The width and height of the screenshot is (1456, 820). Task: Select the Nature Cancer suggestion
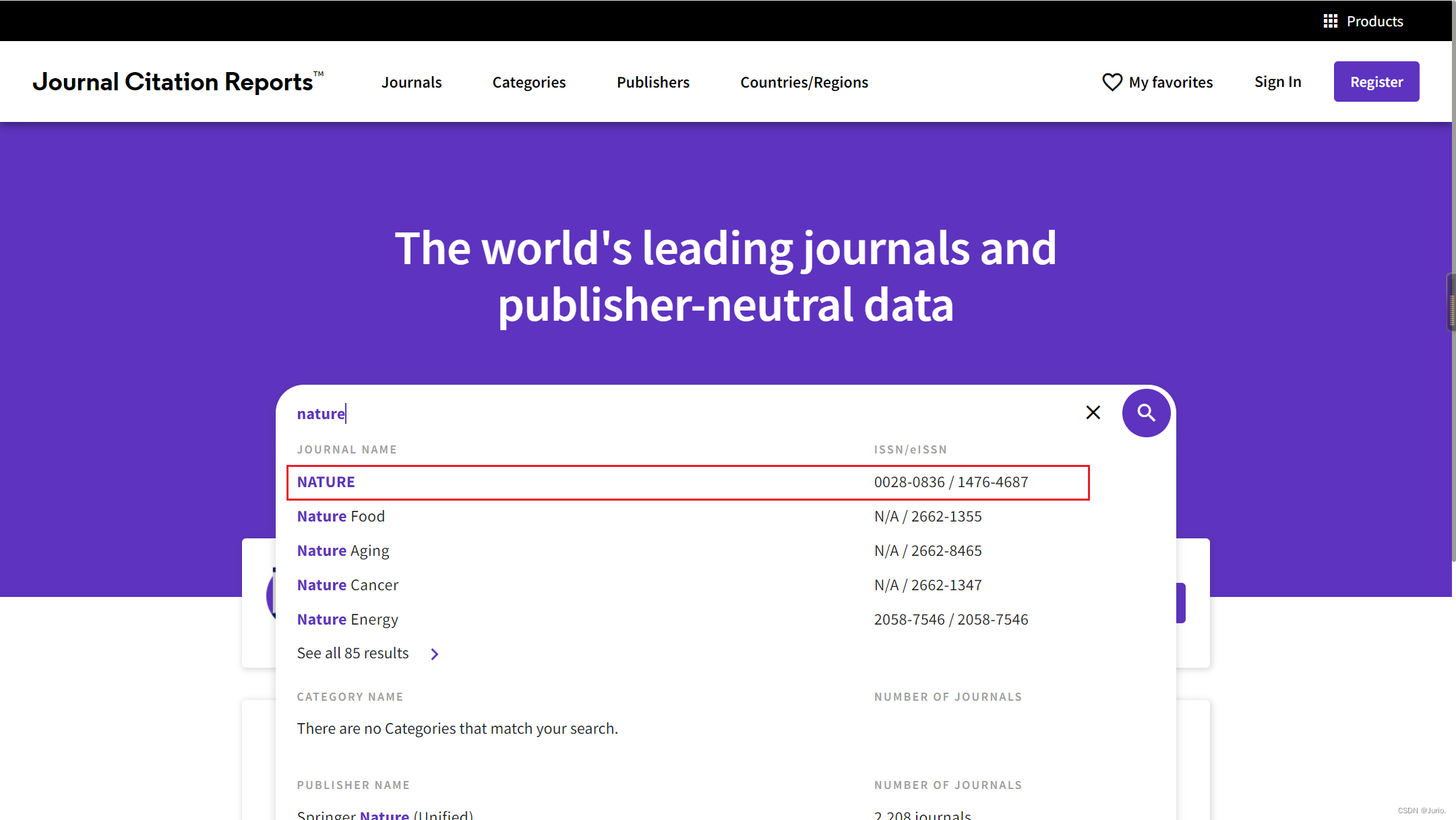348,585
